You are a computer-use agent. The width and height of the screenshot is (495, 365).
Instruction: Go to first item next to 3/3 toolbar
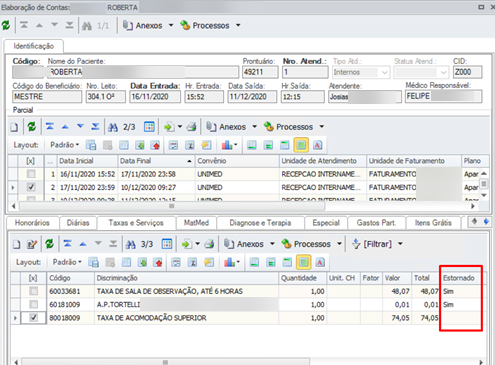(67, 244)
